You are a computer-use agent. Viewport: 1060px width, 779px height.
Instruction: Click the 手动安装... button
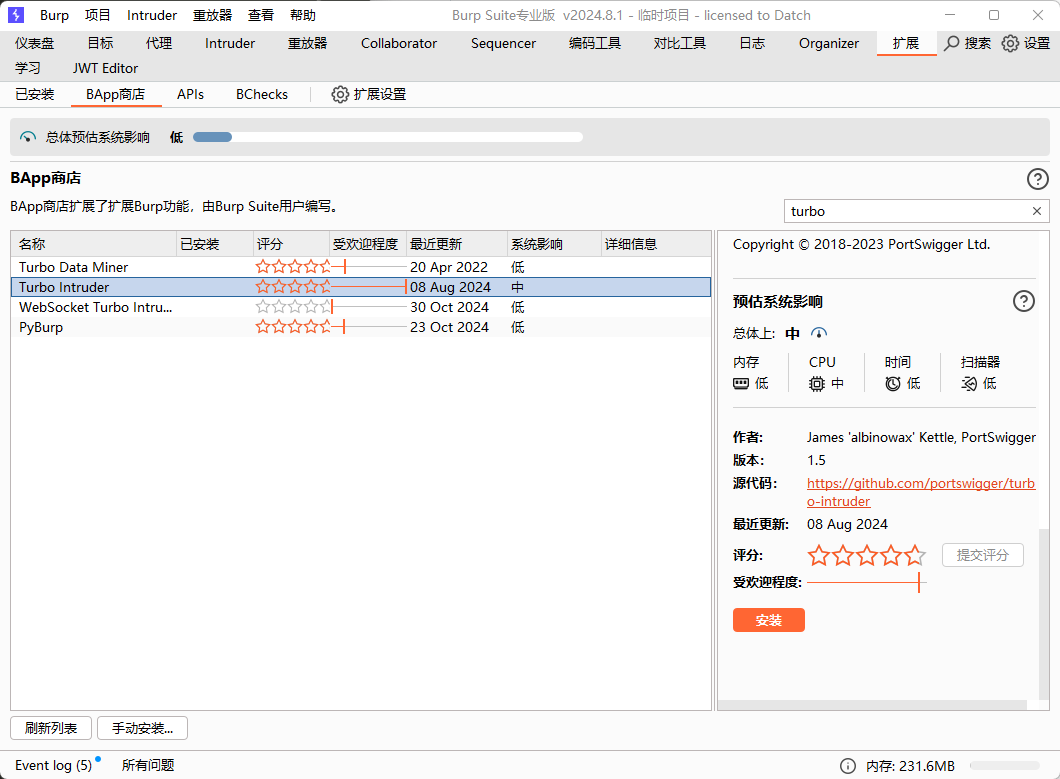(x=143, y=728)
